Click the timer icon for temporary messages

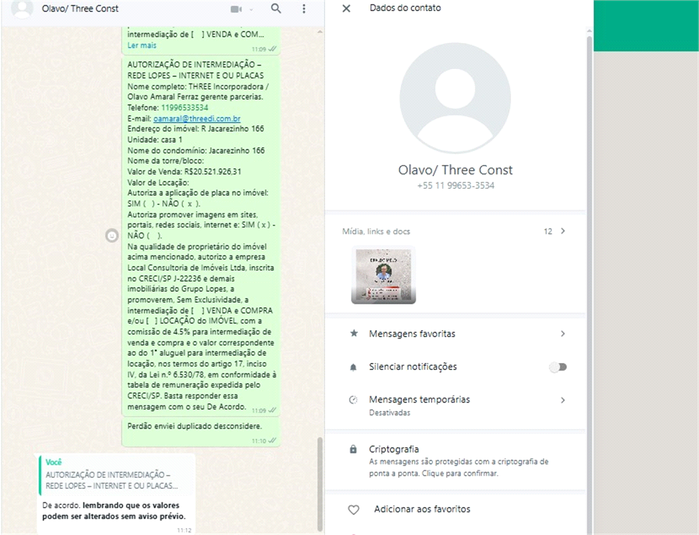(353, 399)
